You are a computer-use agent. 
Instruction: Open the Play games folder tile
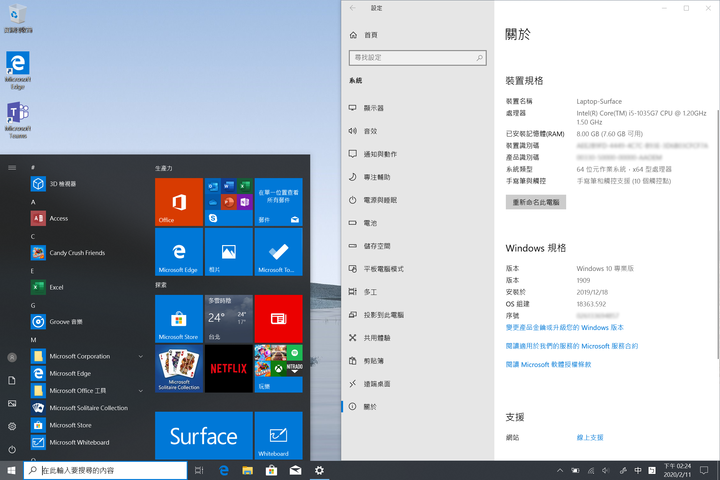coord(278,368)
